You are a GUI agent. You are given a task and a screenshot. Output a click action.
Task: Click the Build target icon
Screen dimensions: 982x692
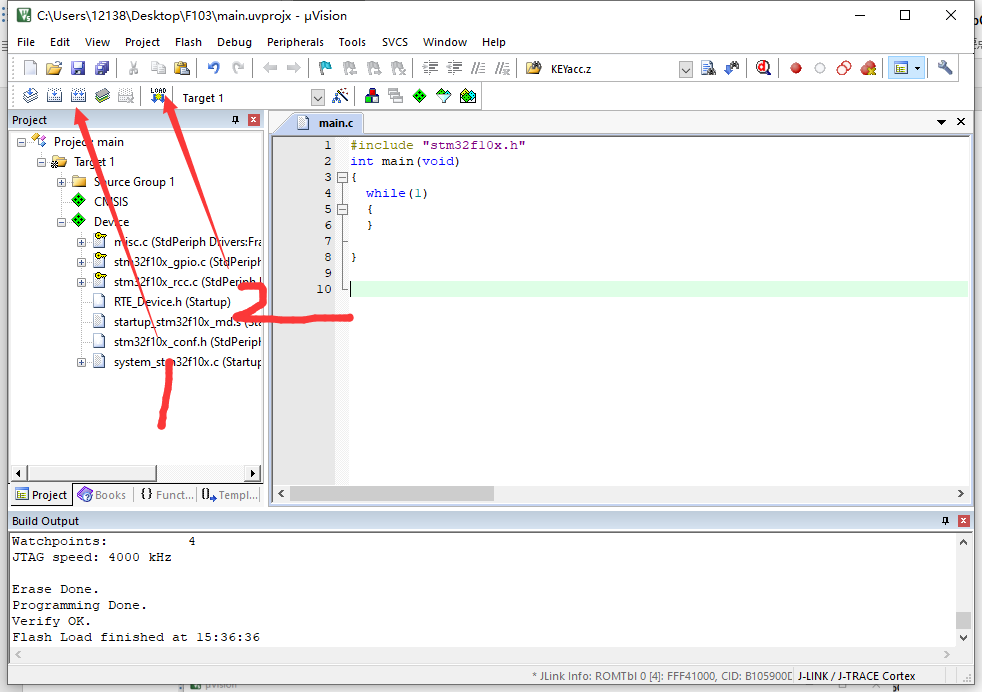pyautogui.click(x=54, y=97)
